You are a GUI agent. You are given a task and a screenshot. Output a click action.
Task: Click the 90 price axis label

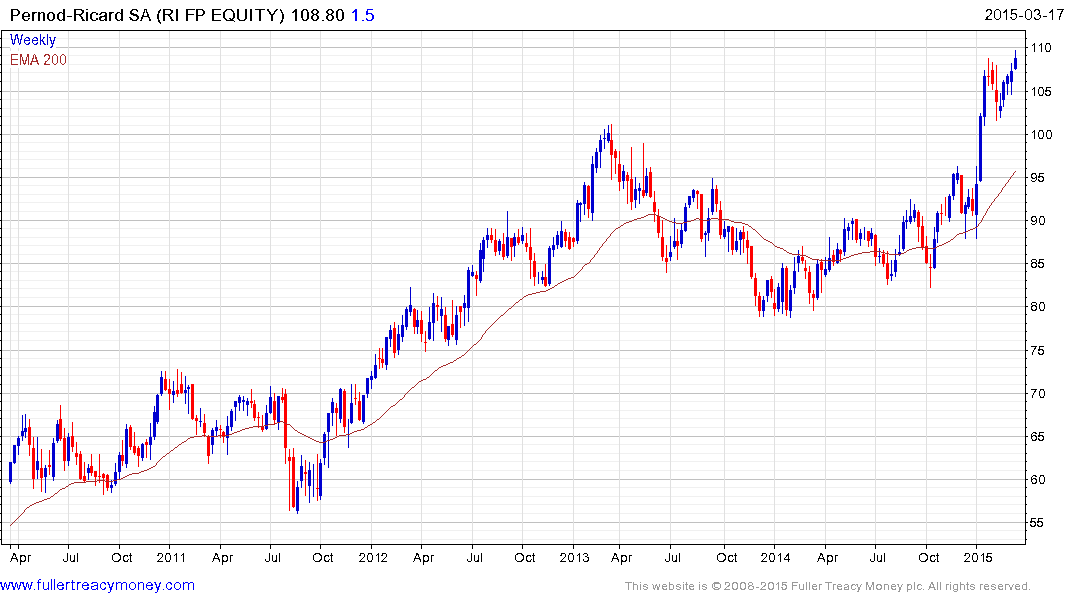(1038, 221)
